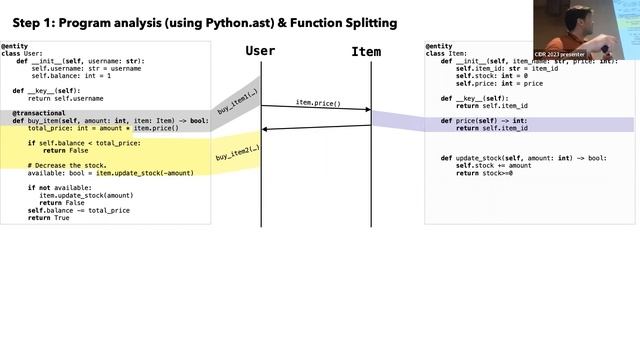Click the '@transactional' decorator
The image size is (640, 360).
pyautogui.click(x=39, y=113)
